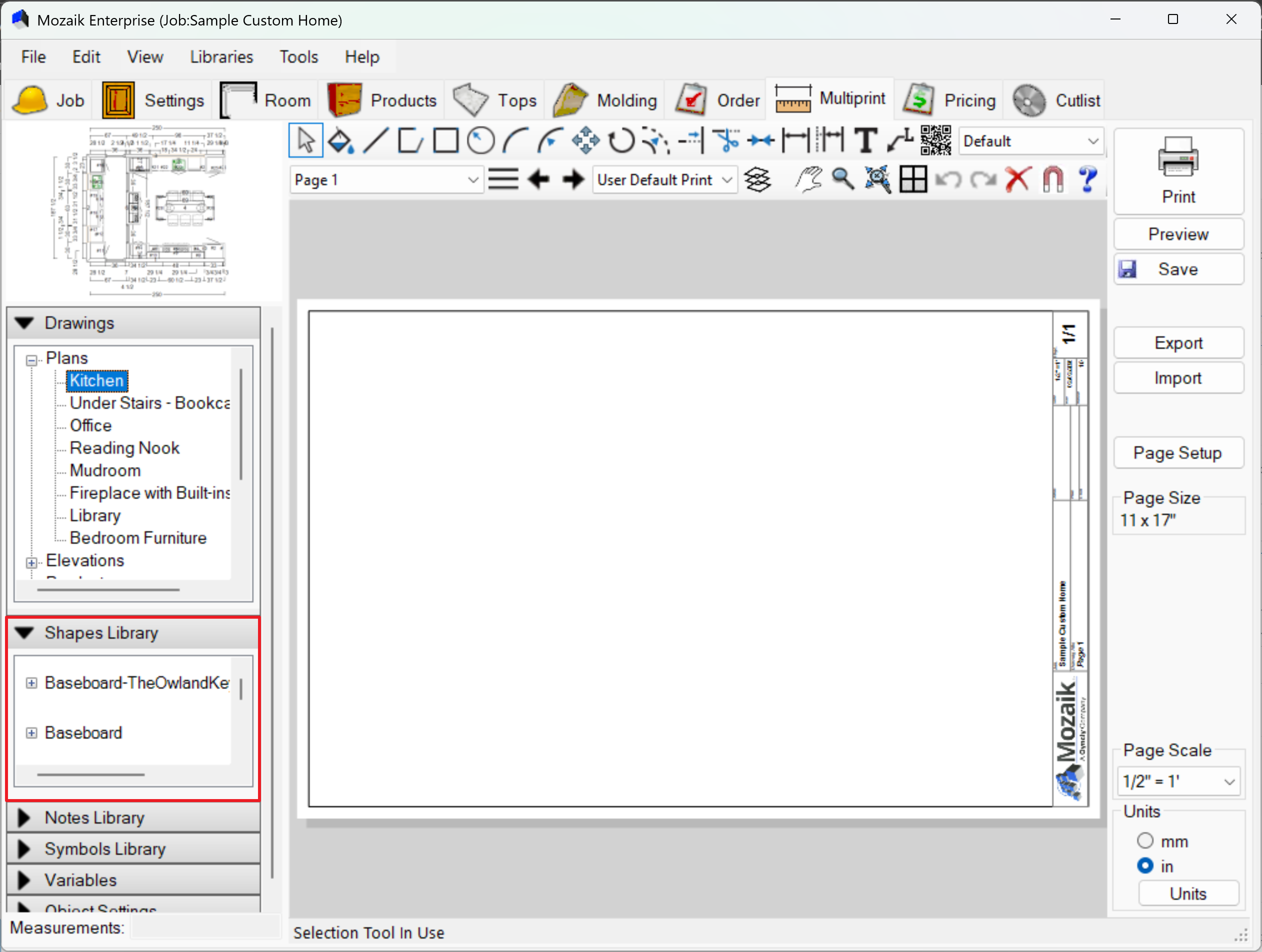Insert a QR code
The width and height of the screenshot is (1262, 952).
tap(935, 140)
